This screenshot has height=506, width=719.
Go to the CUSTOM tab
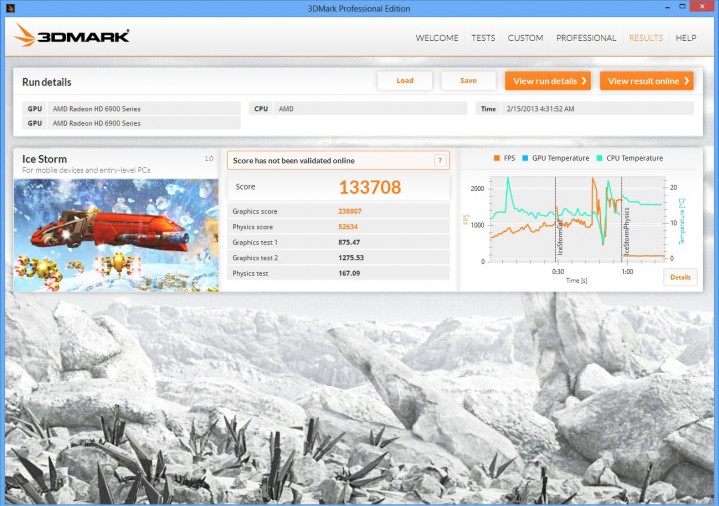click(x=525, y=38)
